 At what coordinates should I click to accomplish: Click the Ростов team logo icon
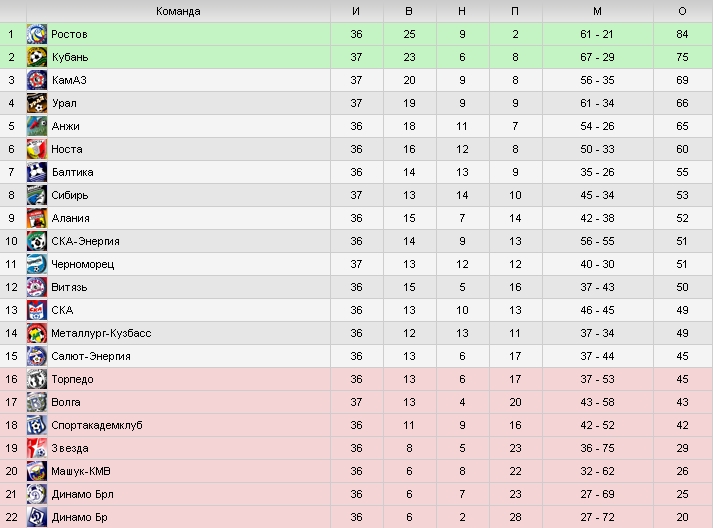tap(36, 34)
